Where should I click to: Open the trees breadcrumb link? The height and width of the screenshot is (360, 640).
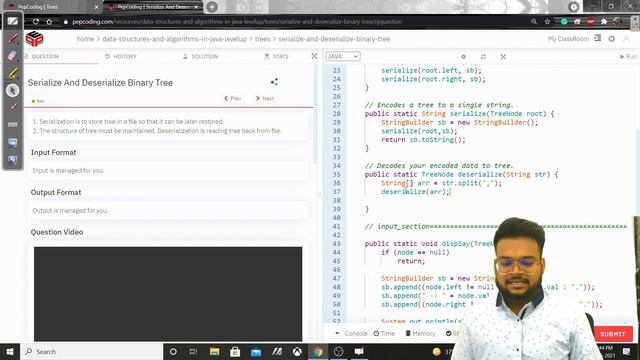pyautogui.click(x=262, y=39)
